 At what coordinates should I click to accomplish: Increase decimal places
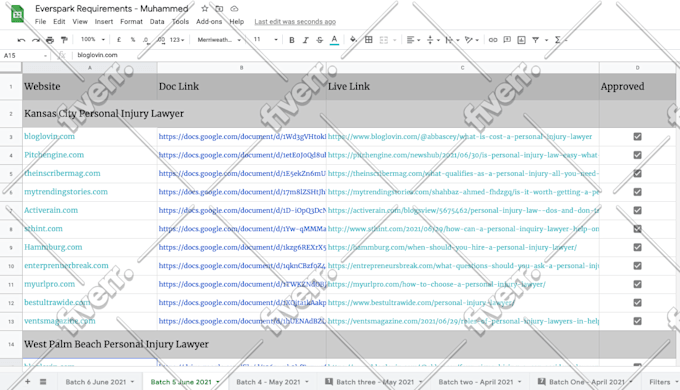161,40
